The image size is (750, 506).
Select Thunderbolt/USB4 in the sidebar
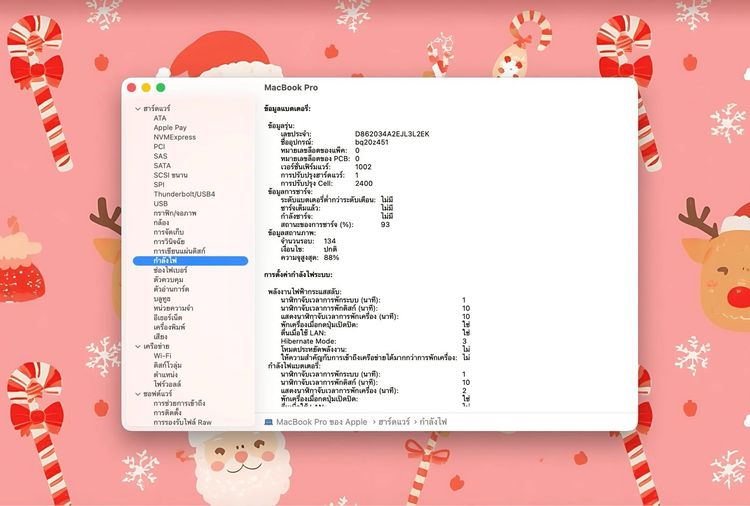184,194
